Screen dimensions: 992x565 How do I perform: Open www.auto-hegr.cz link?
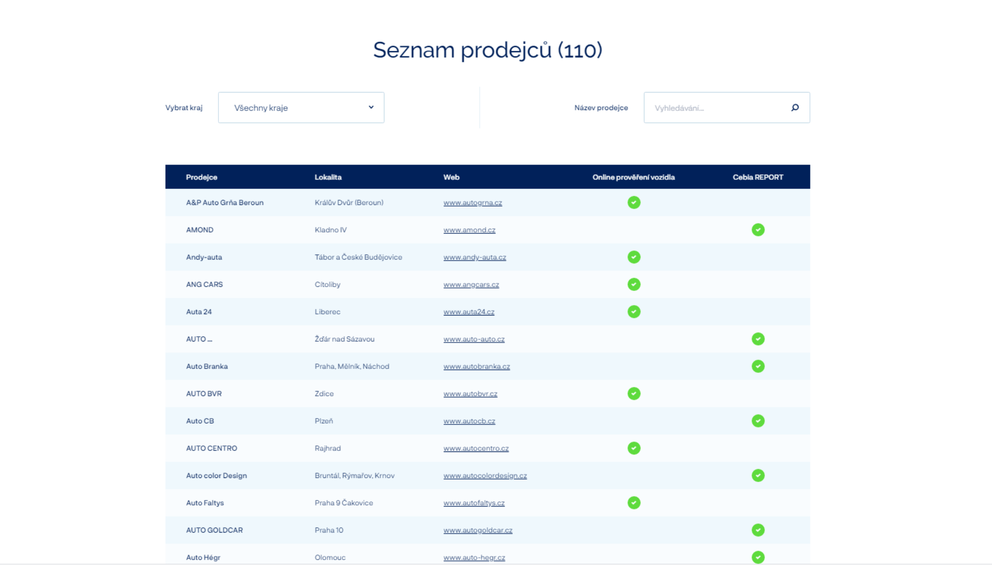pyautogui.click(x=474, y=557)
